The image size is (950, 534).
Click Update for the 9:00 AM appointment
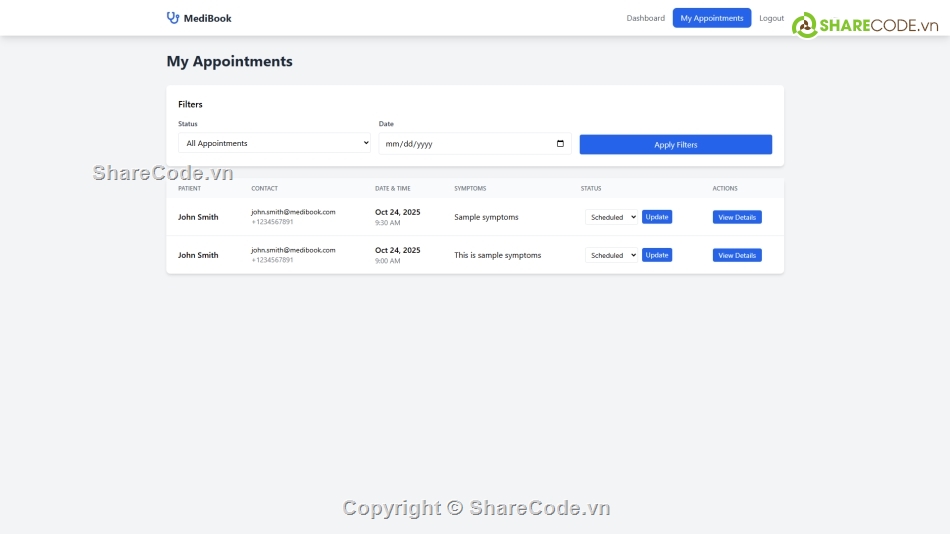pyautogui.click(x=656, y=255)
